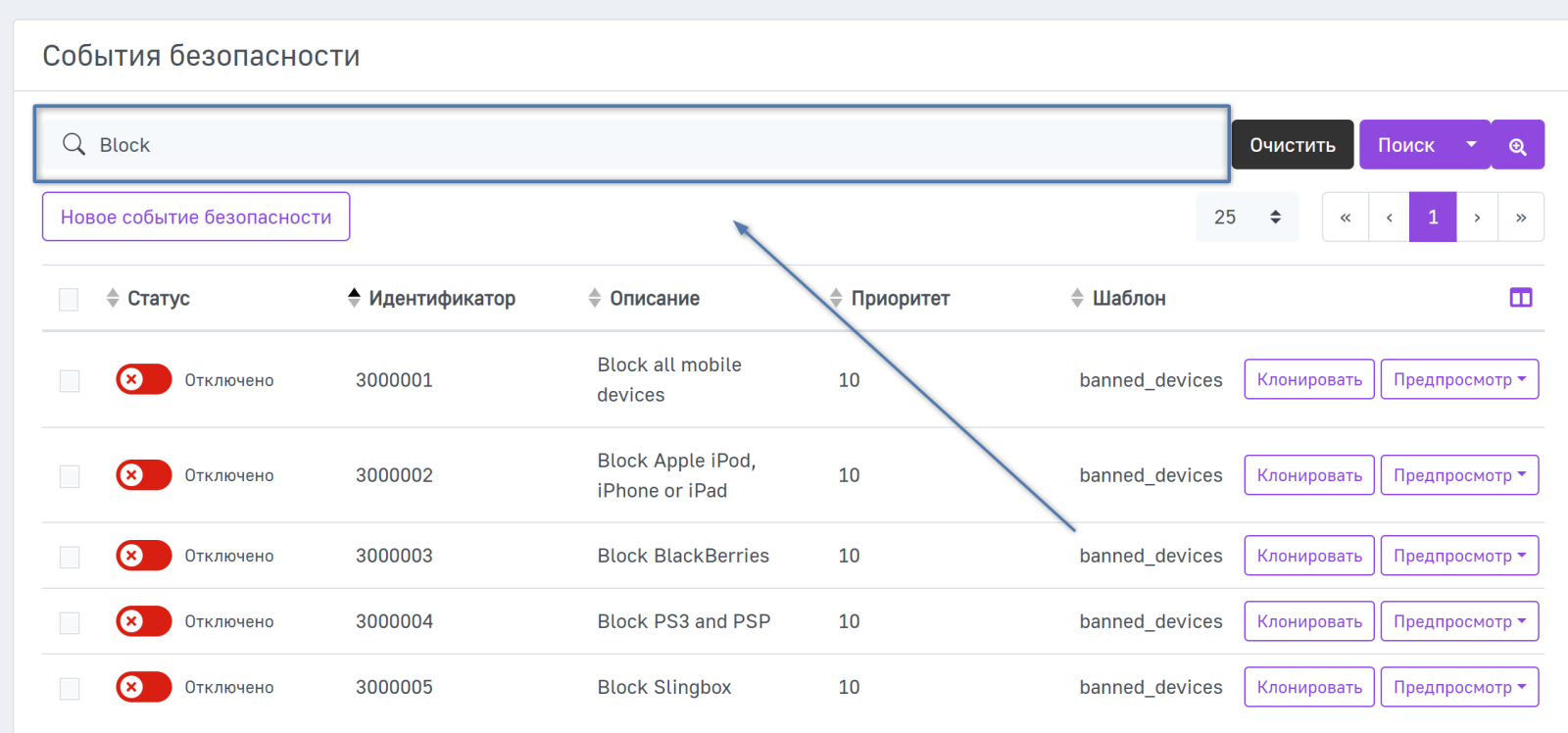Open the 25 rows-per-page selector
The width and height of the screenshot is (1568, 733).
click(1247, 218)
